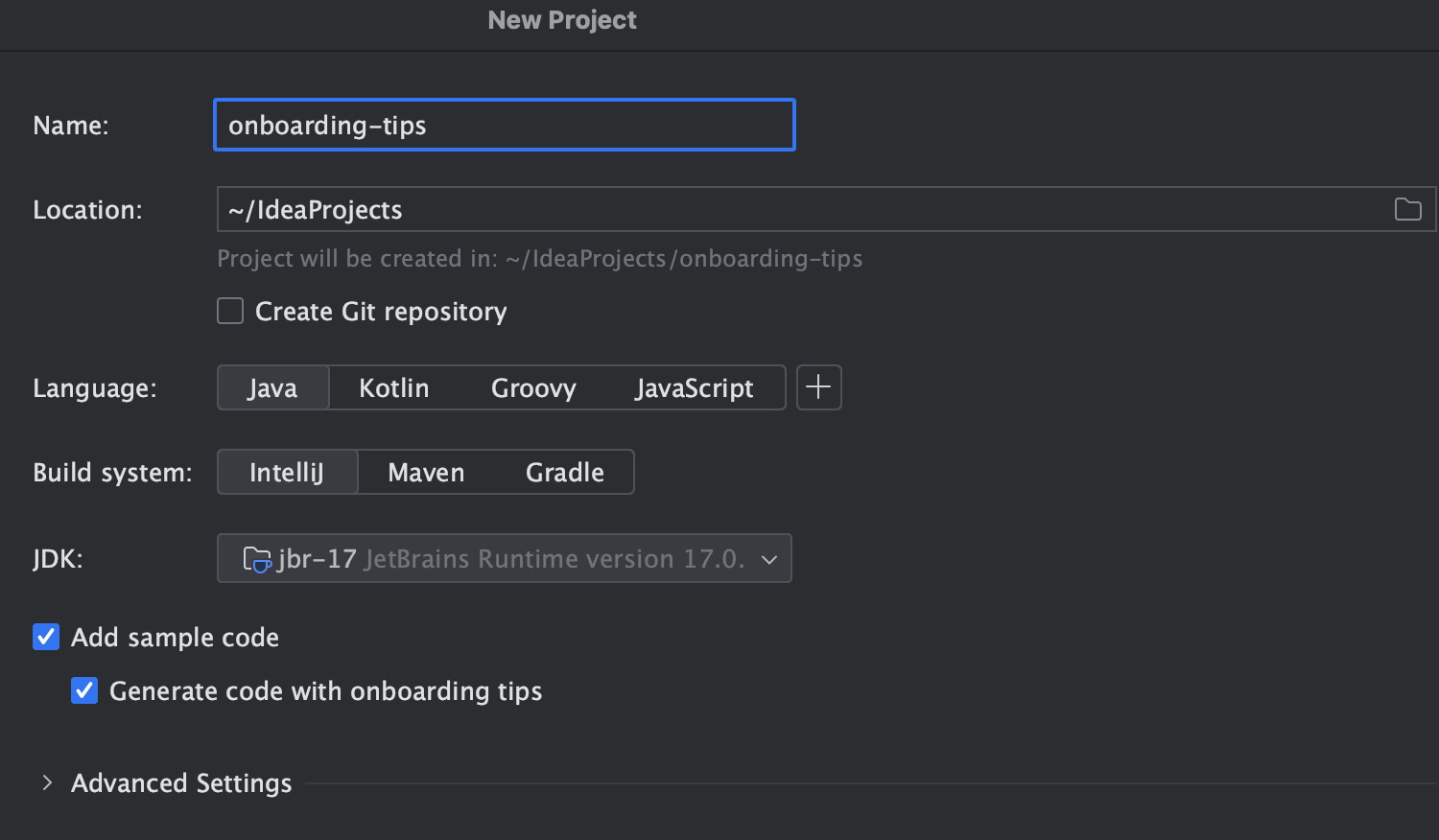This screenshot has height=840, width=1439.
Task: Click the plus icon to add more languages
Action: [818, 387]
